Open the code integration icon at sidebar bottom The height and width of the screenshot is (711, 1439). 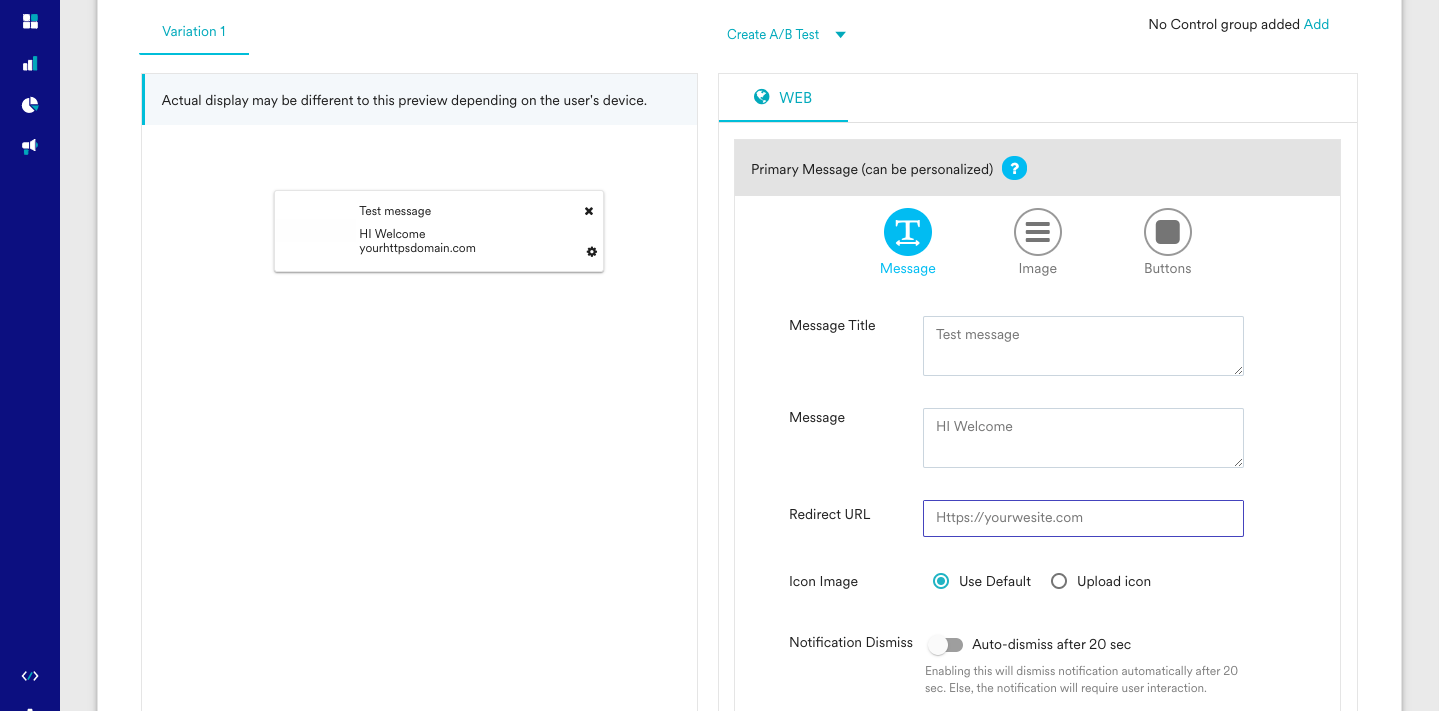29,675
